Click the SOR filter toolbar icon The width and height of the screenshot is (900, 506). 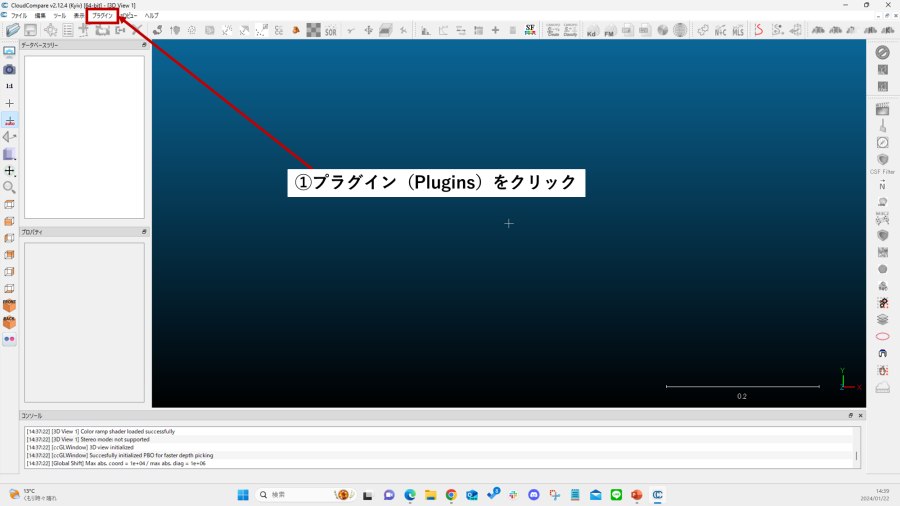click(331, 30)
